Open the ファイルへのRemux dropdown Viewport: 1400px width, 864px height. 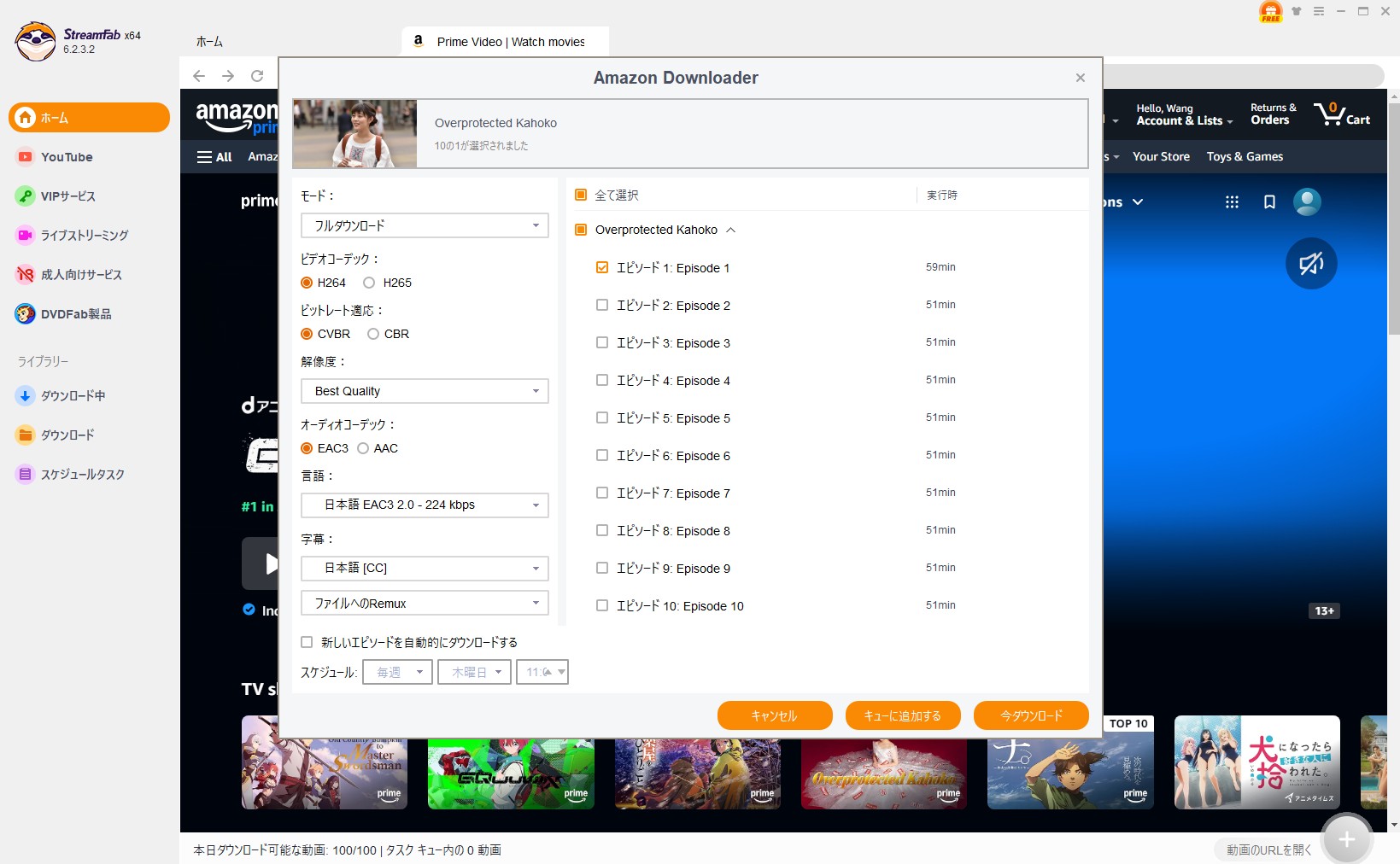click(425, 603)
